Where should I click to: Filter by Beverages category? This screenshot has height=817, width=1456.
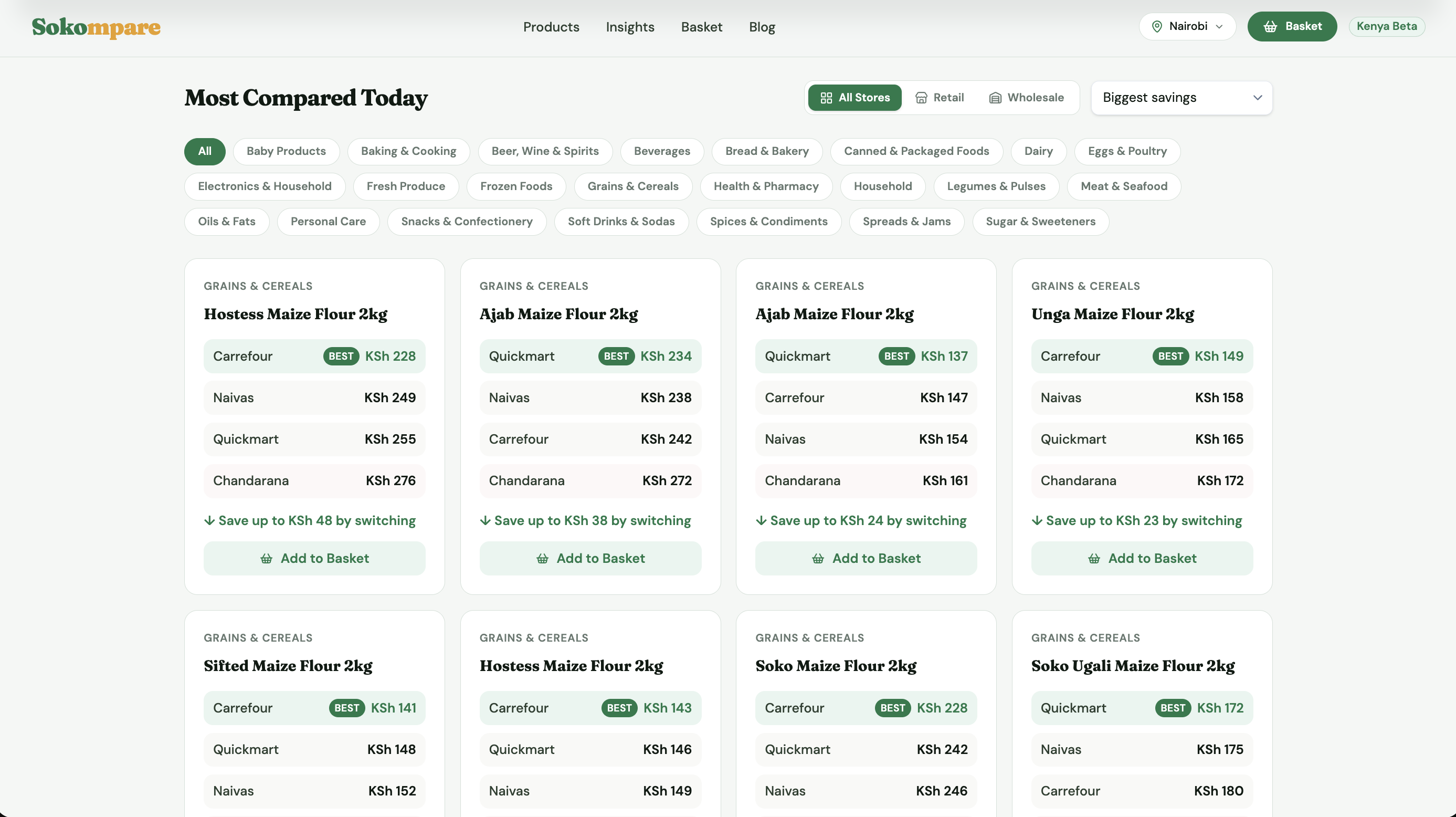[x=662, y=152]
